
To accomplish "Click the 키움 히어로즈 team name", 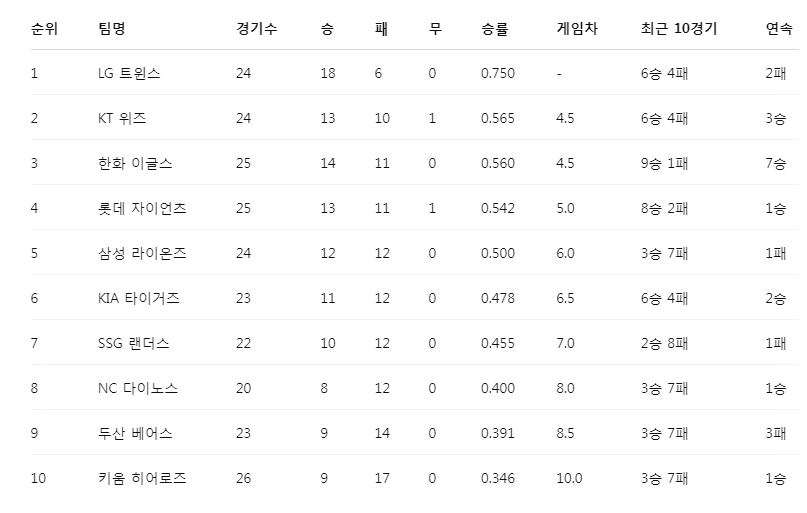I will click(x=142, y=479).
